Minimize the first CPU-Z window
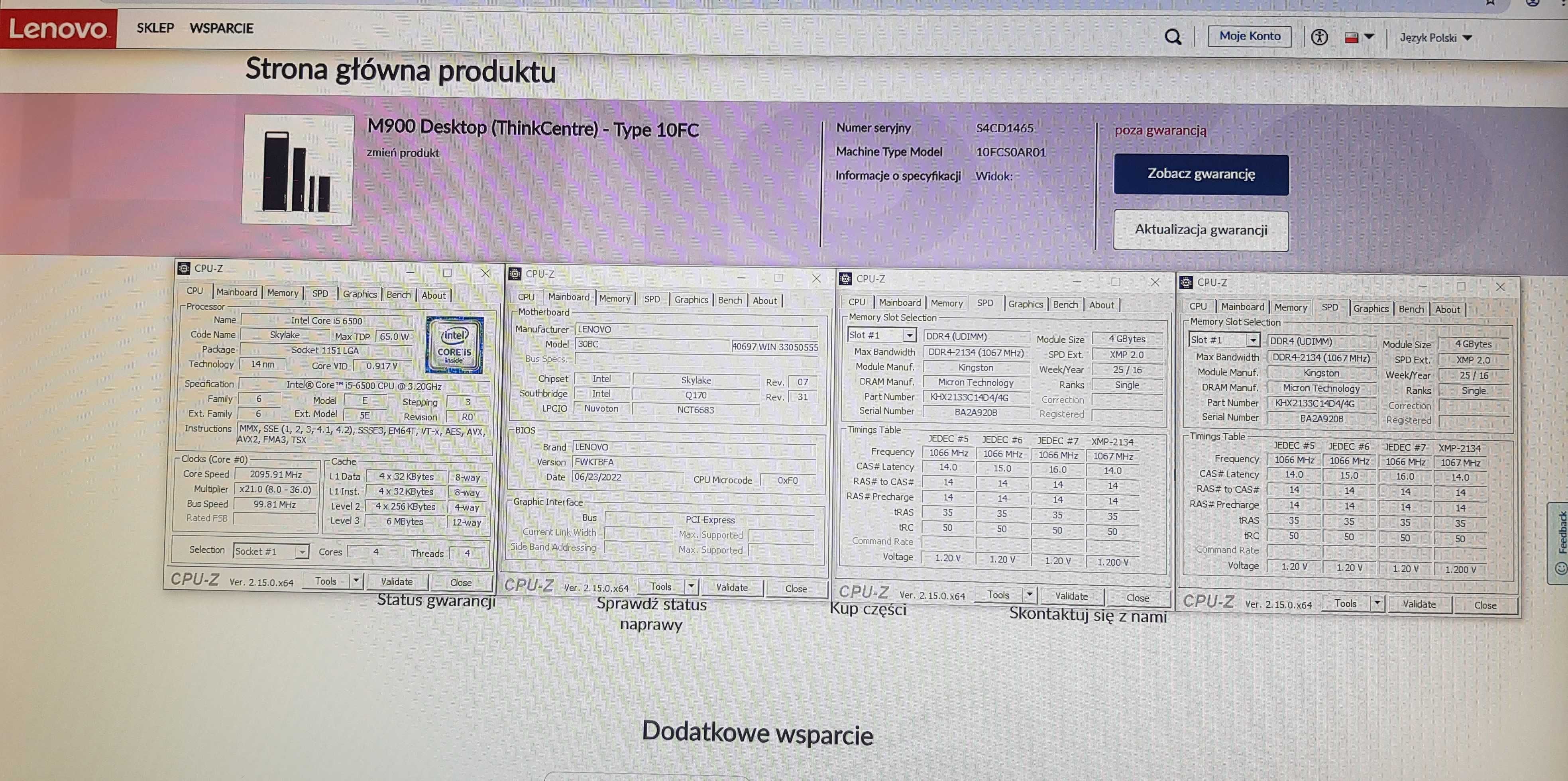This screenshot has width=1568, height=781. pos(410,272)
